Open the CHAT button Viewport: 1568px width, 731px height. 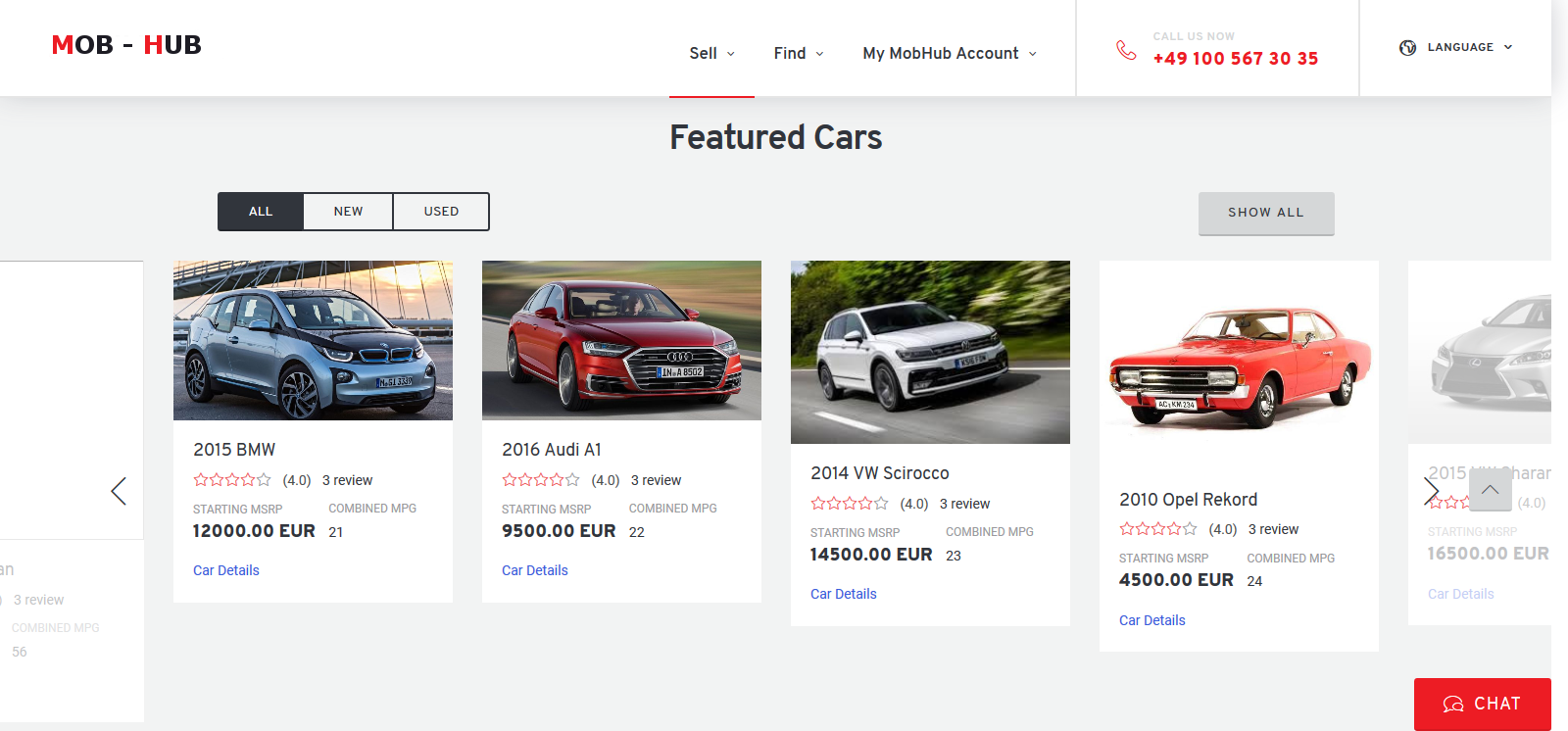(1482, 704)
